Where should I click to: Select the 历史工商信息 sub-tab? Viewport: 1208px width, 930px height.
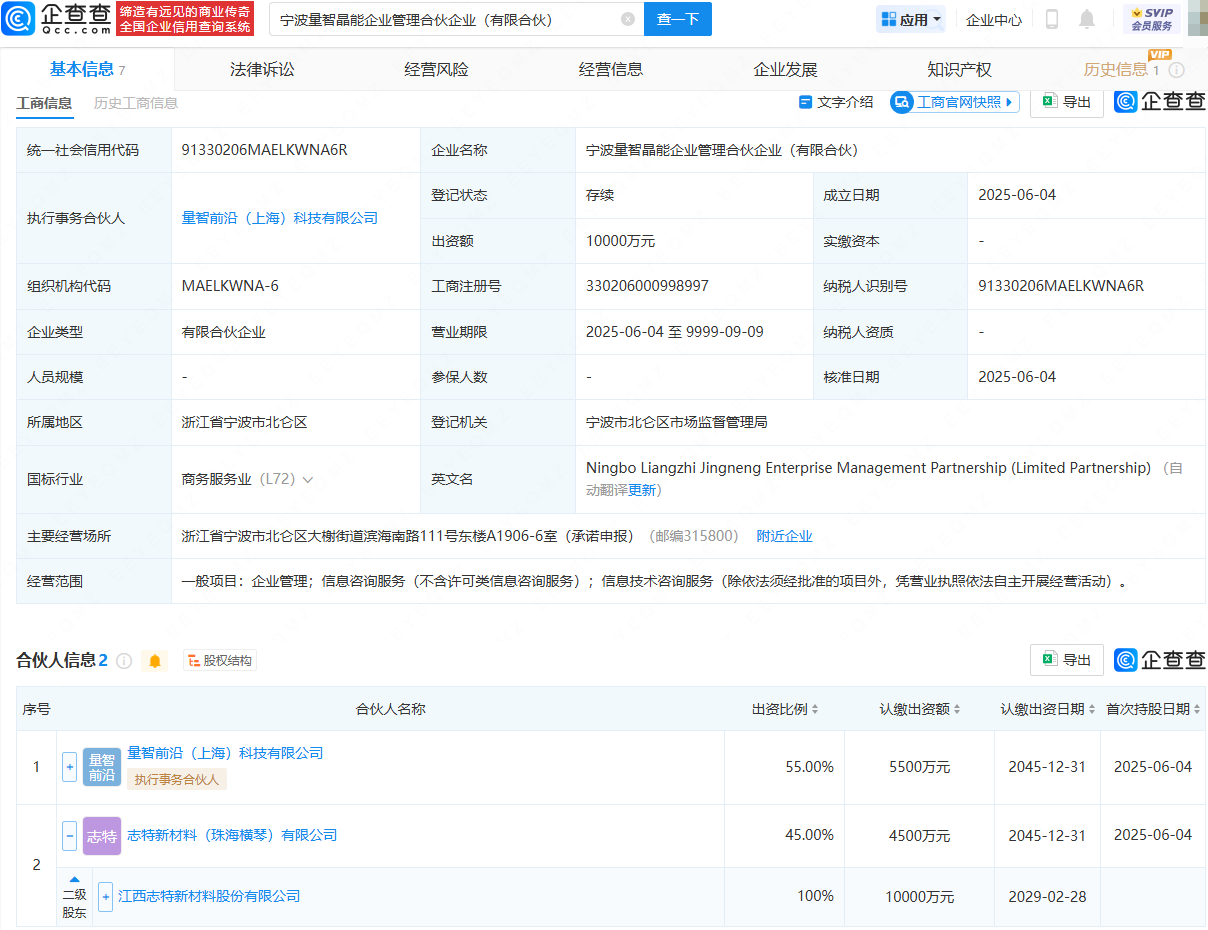click(136, 103)
